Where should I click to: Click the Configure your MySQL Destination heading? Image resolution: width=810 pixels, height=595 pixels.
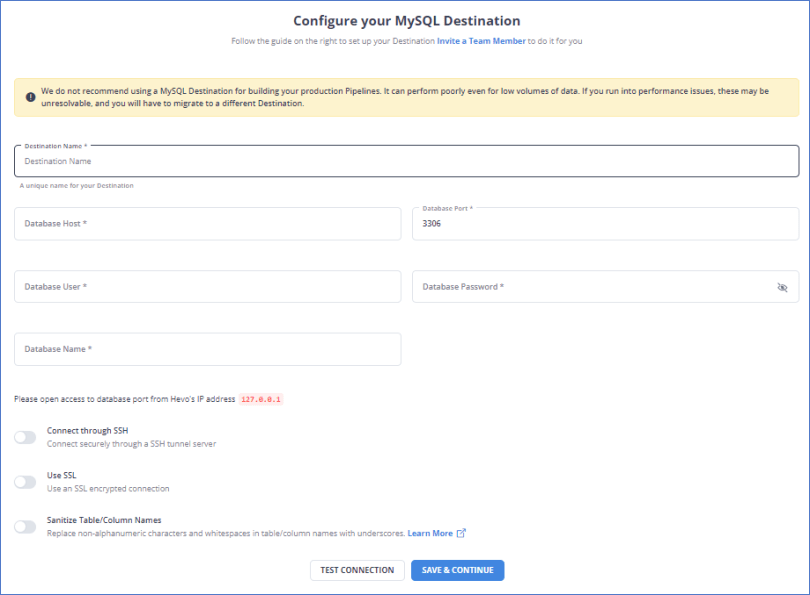405,20
